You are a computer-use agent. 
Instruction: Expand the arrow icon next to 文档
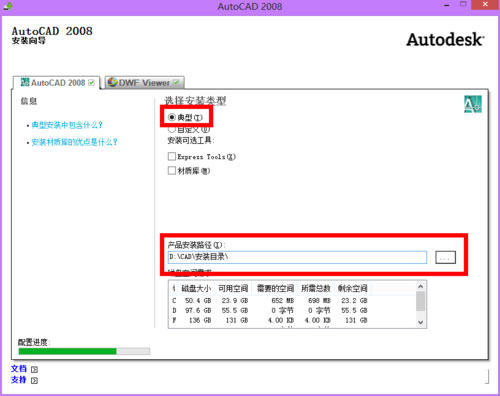click(34, 369)
